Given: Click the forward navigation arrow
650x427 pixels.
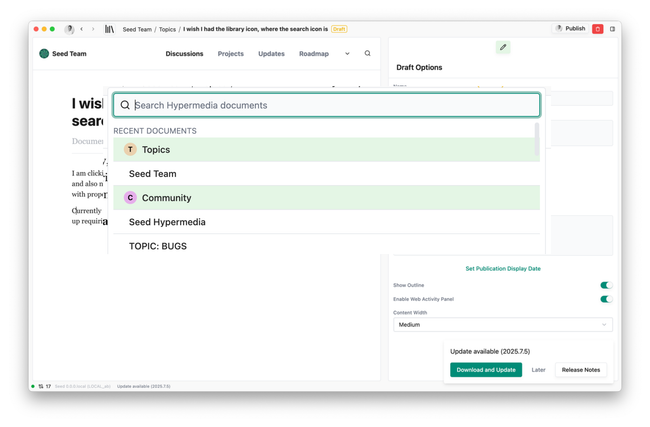Looking at the screenshot, I should click(x=93, y=29).
